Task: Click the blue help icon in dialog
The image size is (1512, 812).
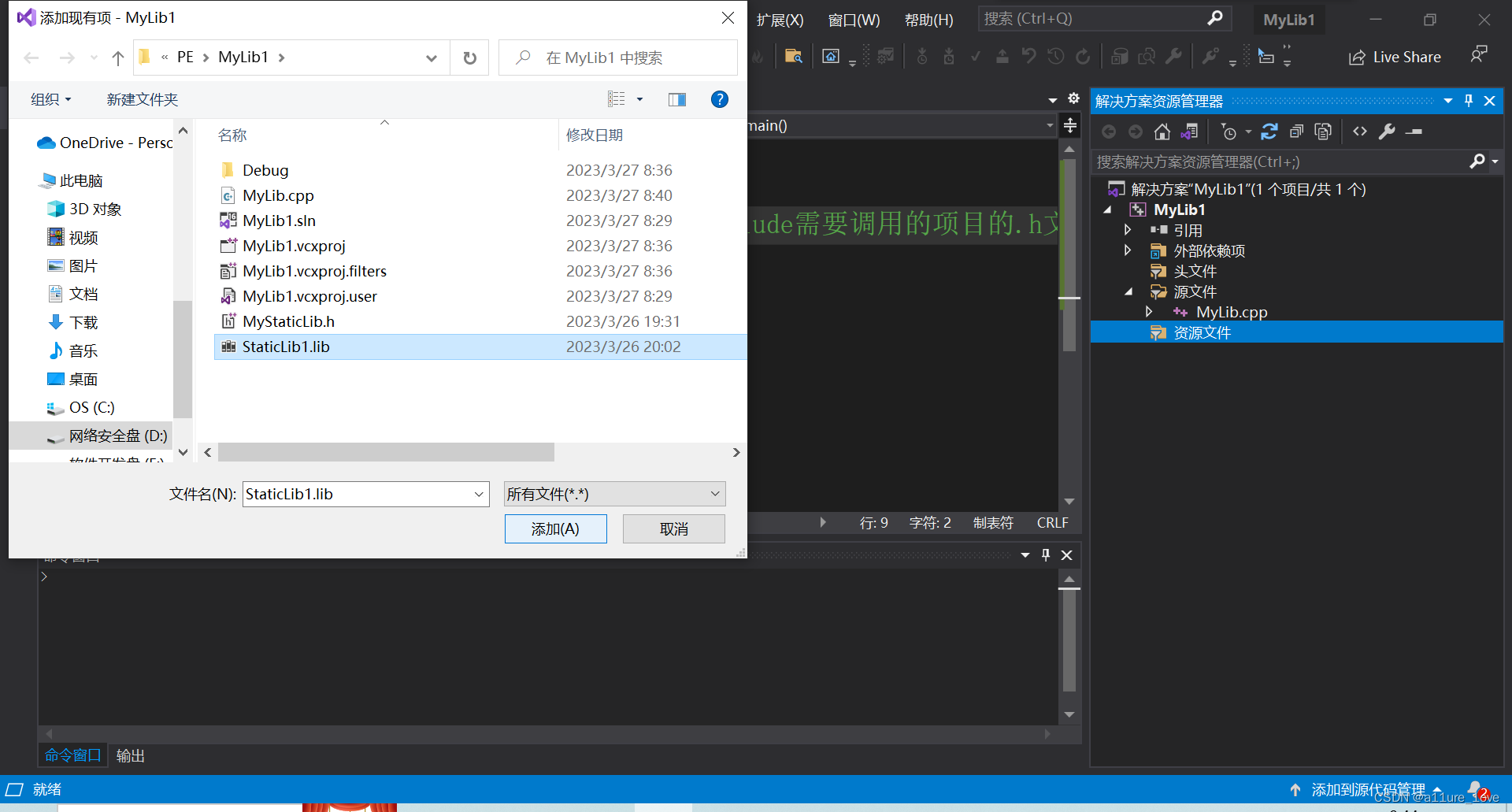Action: click(719, 99)
